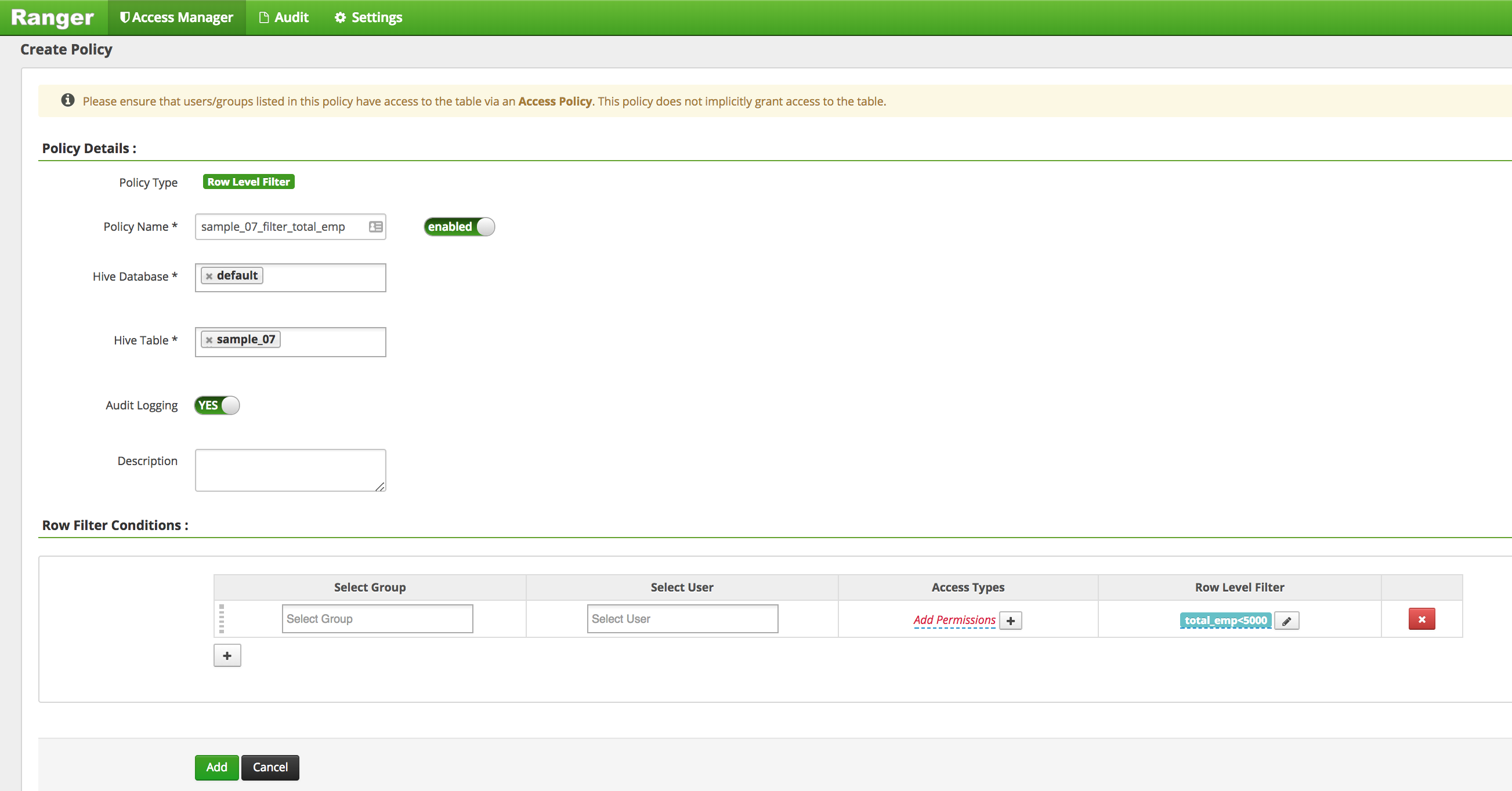Click inside the Hive Database selector box
This screenshot has width=1512, height=791.
323,278
